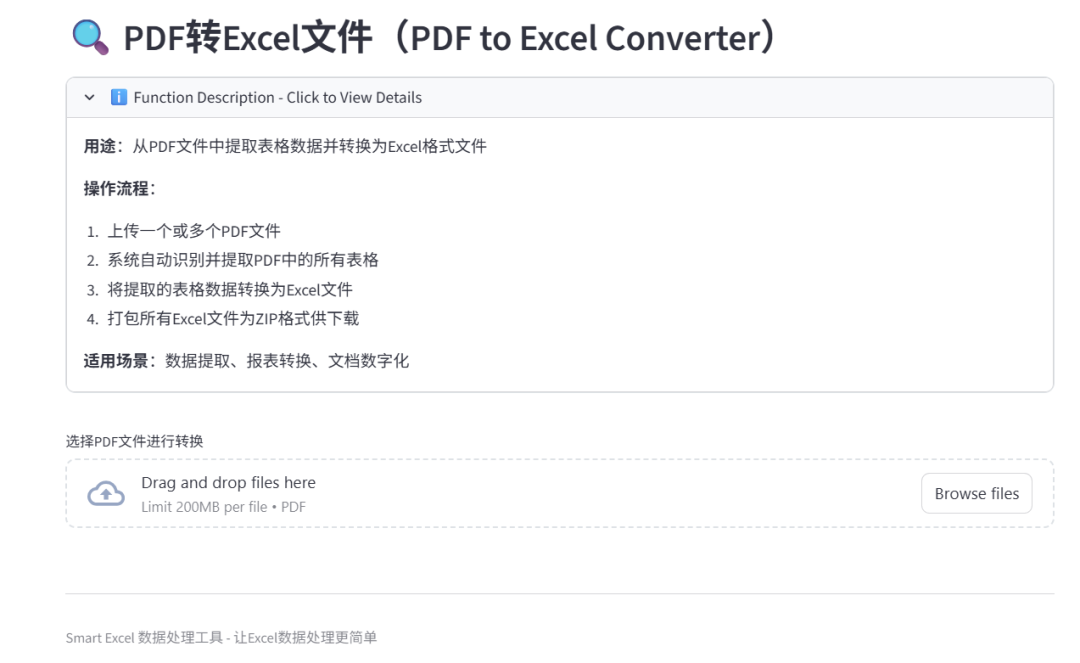Click the Smart Excel footer text
The height and width of the screenshot is (663, 1080).
(221, 638)
